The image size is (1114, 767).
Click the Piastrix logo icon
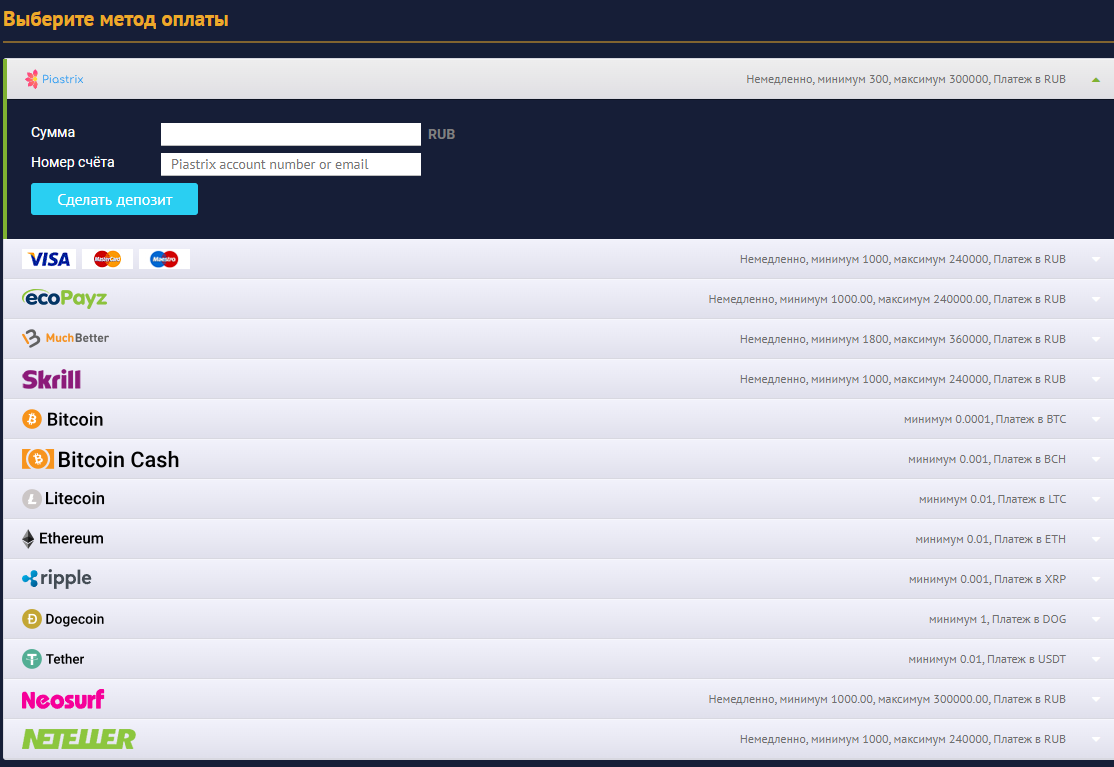pyautogui.click(x=33, y=79)
